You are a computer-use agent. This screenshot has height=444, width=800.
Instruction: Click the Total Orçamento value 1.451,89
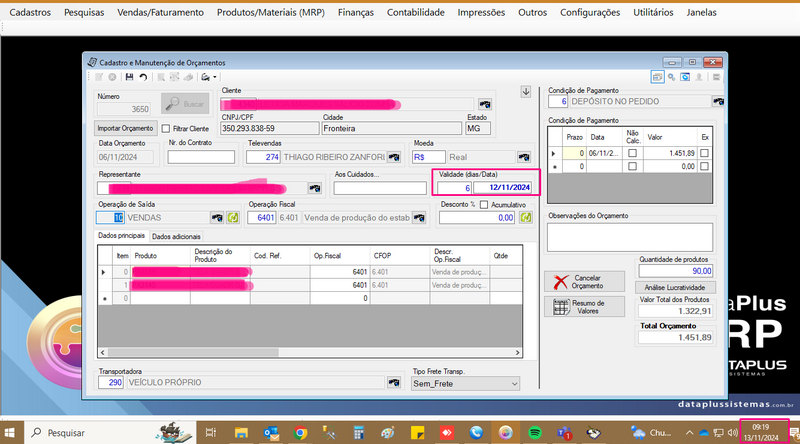coord(676,337)
